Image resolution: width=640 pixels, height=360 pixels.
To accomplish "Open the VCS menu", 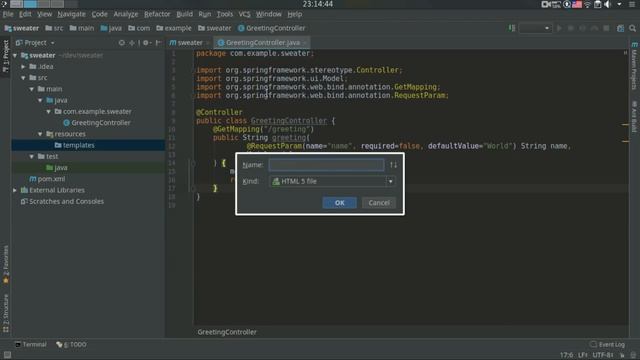I will (244, 14).
